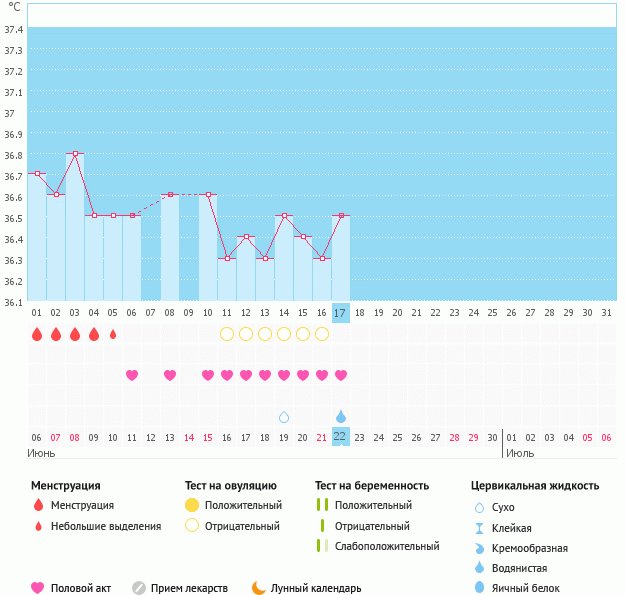Click the Прием лекарств pill icon in the legend
626x595 pixels.
139,588
